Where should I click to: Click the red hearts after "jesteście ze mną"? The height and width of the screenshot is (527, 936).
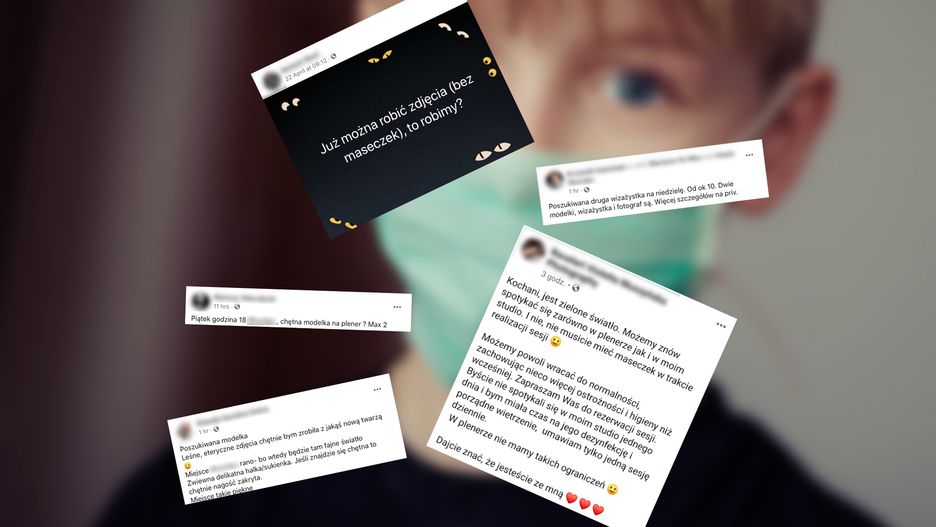click(x=585, y=504)
